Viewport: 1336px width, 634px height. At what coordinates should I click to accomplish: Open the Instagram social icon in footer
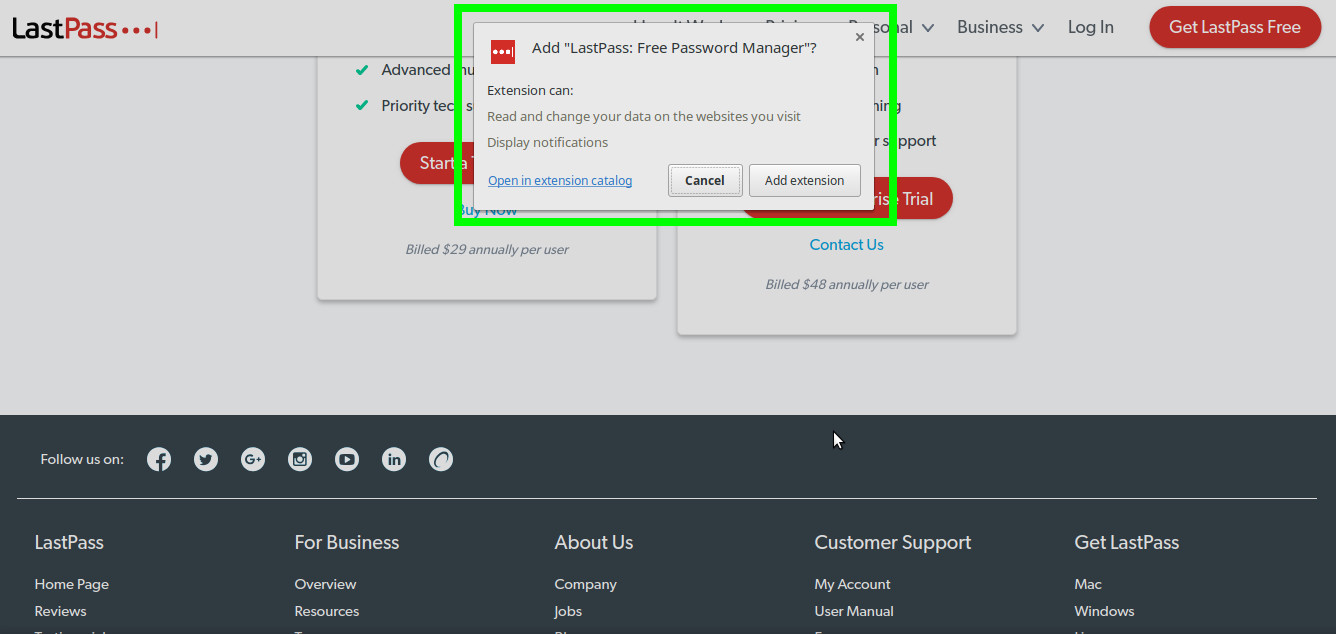tap(300, 459)
